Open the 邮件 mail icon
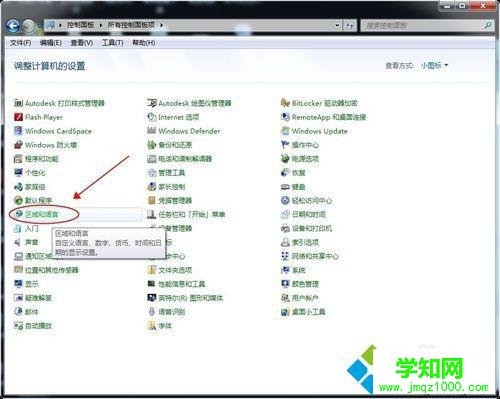Screen dimensions: 500x399 tap(18, 312)
